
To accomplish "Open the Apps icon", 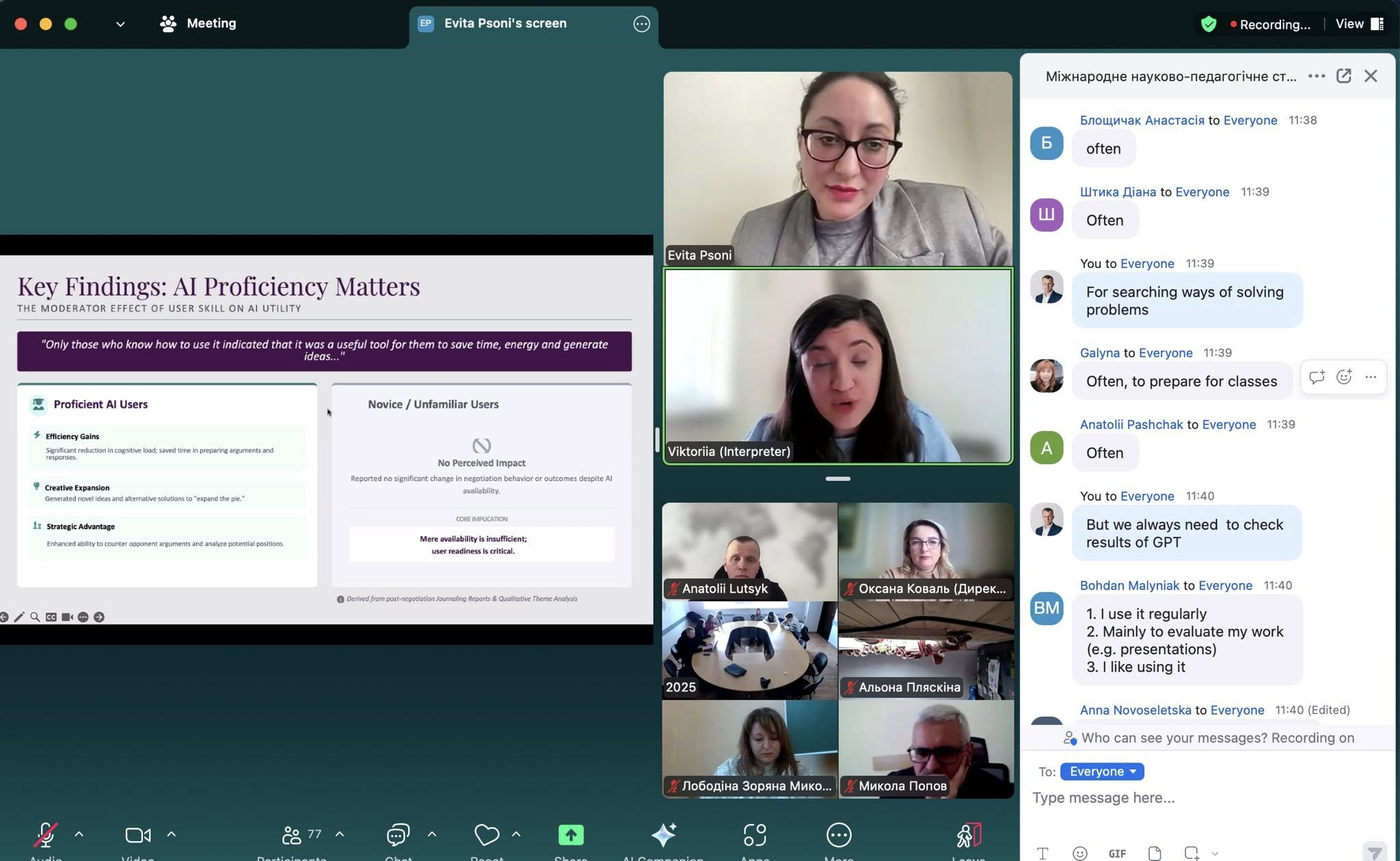I will [x=755, y=835].
